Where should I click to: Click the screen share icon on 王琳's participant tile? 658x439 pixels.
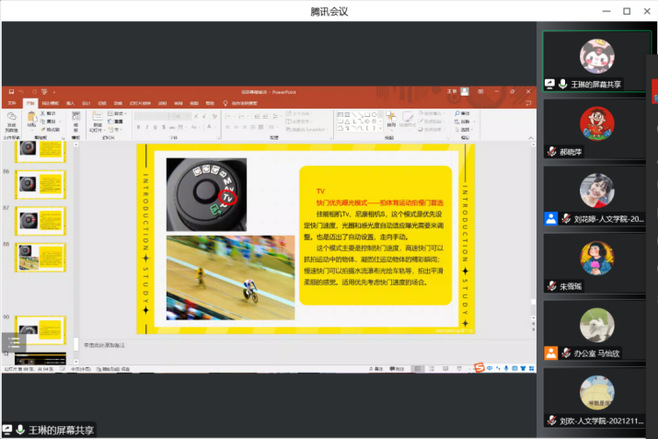[x=550, y=84]
